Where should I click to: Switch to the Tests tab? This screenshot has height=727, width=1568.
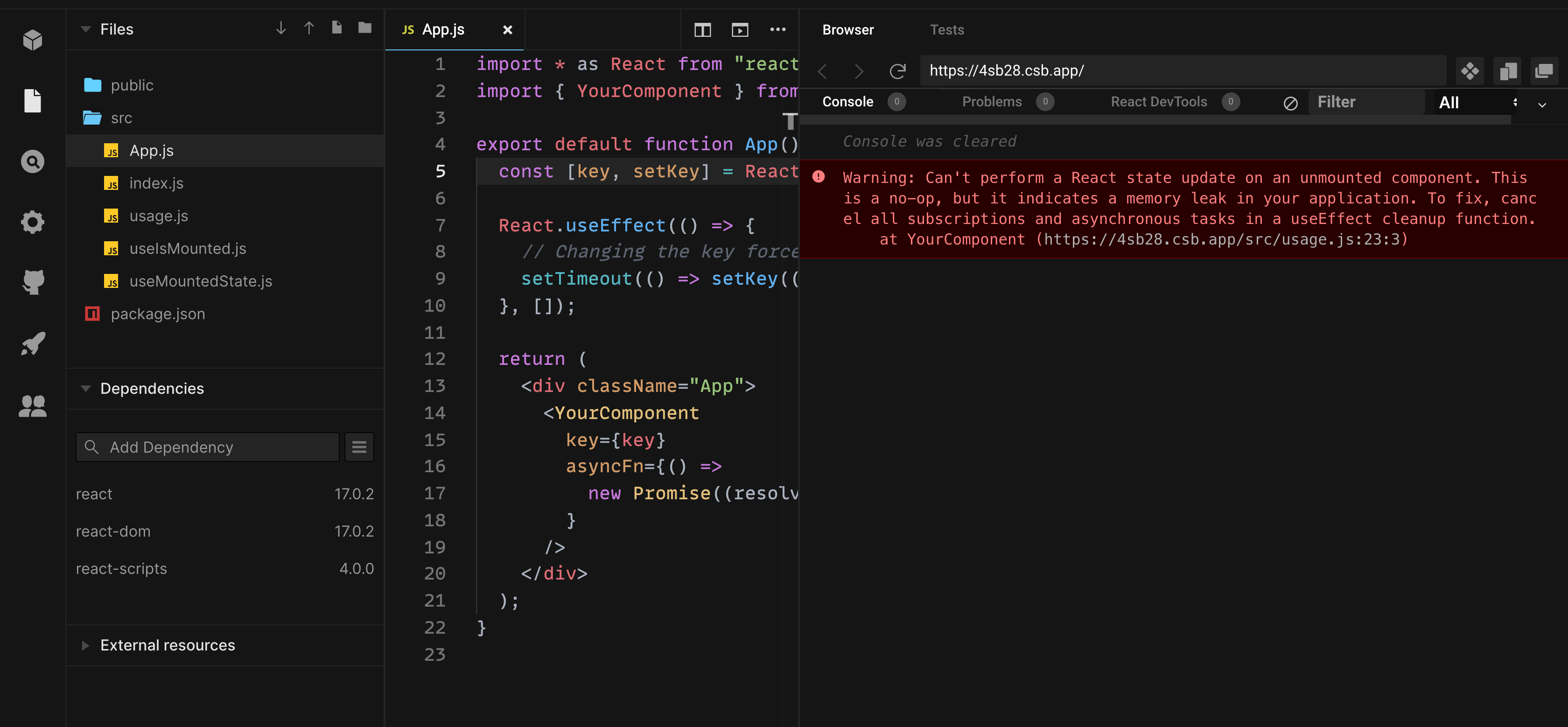946,30
